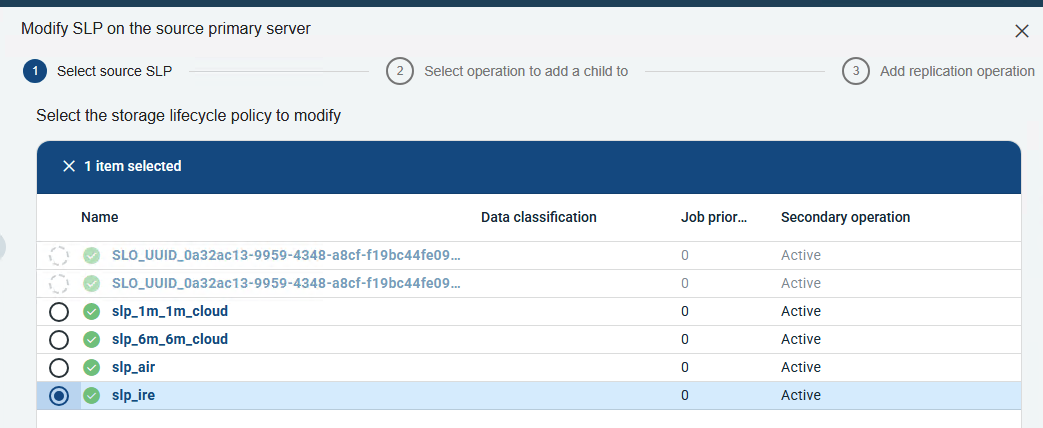
Task: Click step 3 circle icon
Action: [x=855, y=71]
